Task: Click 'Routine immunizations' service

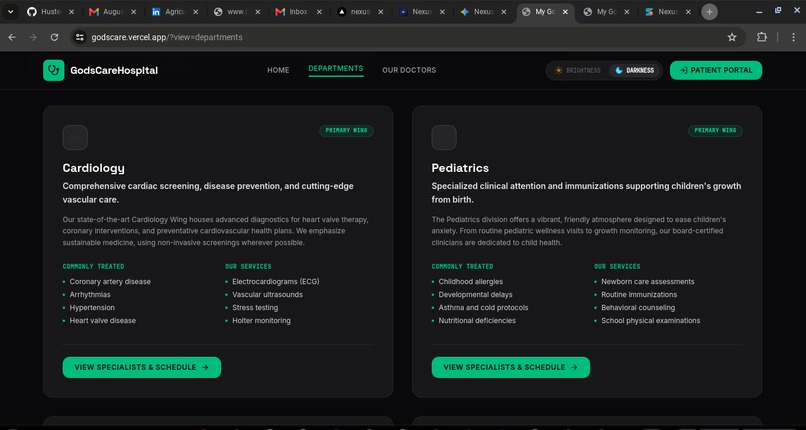Action: pyautogui.click(x=639, y=294)
